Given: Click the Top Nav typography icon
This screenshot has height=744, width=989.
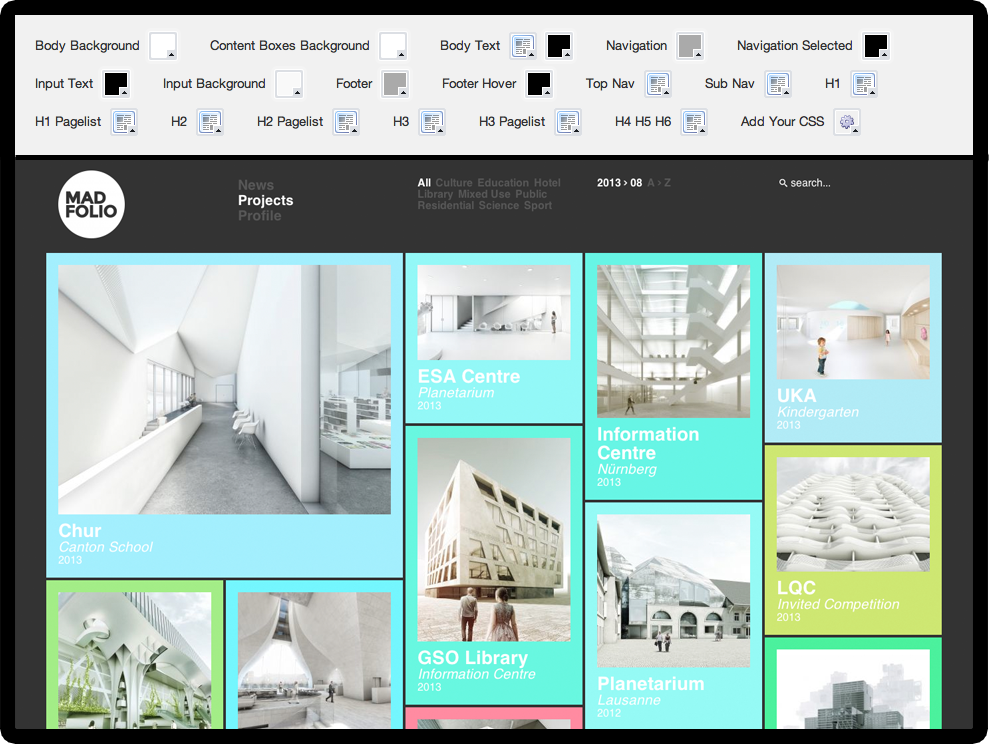Looking at the screenshot, I should click(x=657, y=84).
